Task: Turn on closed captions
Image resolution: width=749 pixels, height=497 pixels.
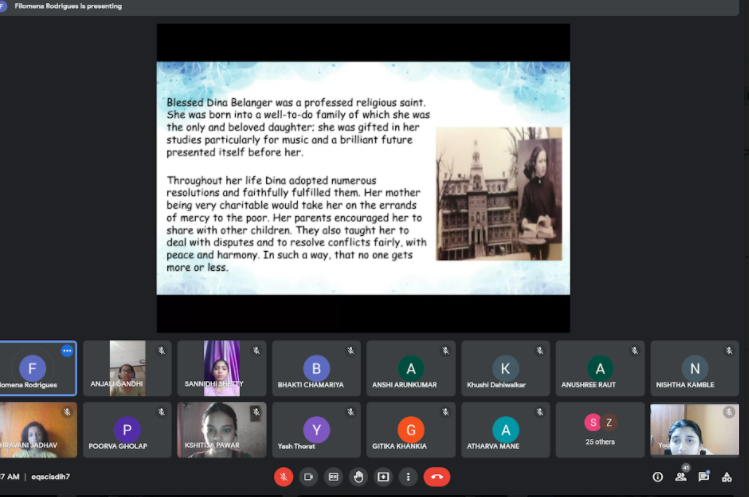Action: click(x=333, y=477)
